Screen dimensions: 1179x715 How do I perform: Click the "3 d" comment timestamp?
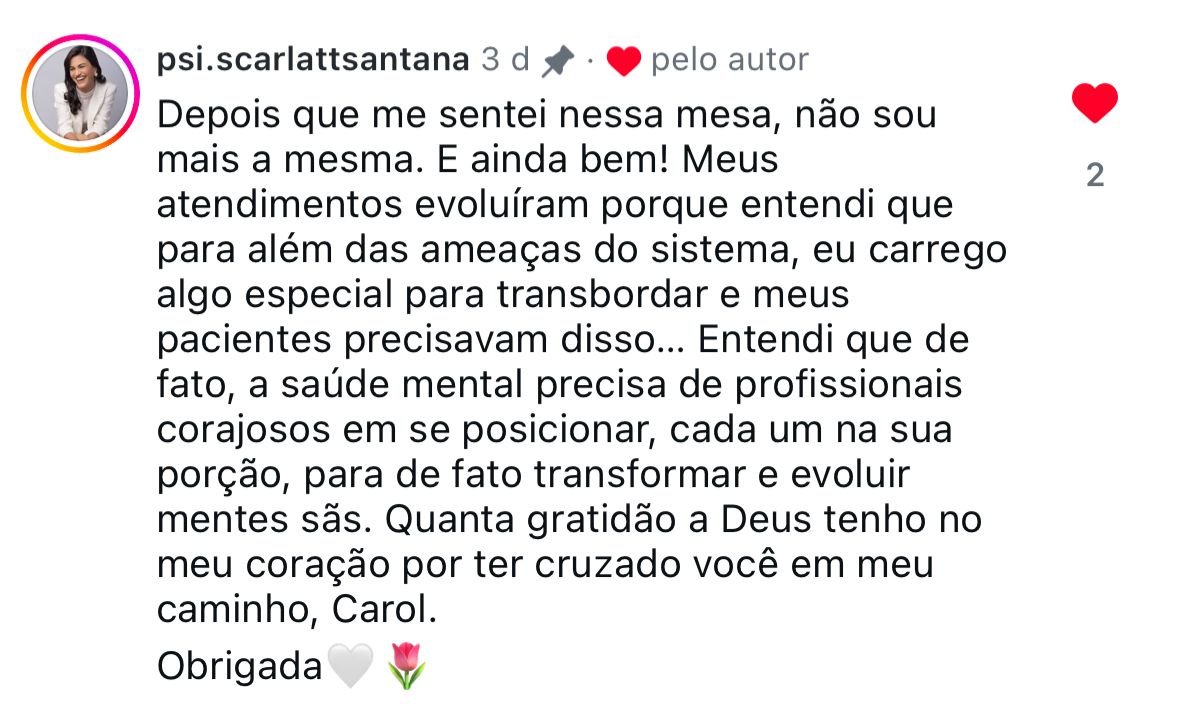[505, 60]
